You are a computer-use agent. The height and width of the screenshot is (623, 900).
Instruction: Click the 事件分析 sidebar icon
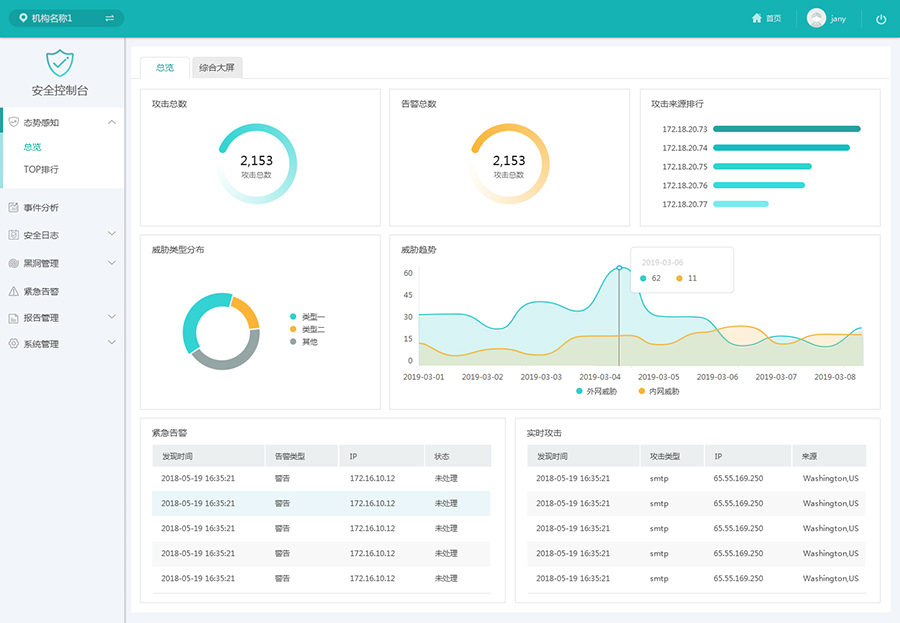coord(13,207)
